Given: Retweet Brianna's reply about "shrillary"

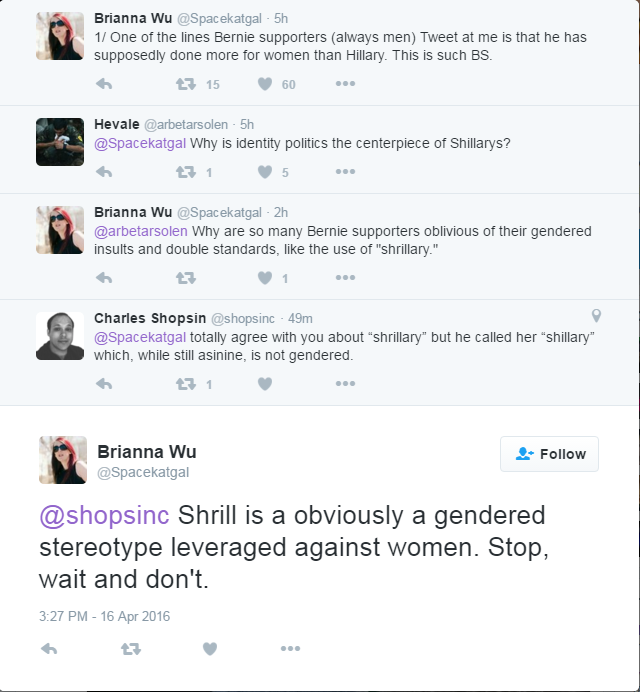Looking at the screenshot, I should click(x=186, y=278).
